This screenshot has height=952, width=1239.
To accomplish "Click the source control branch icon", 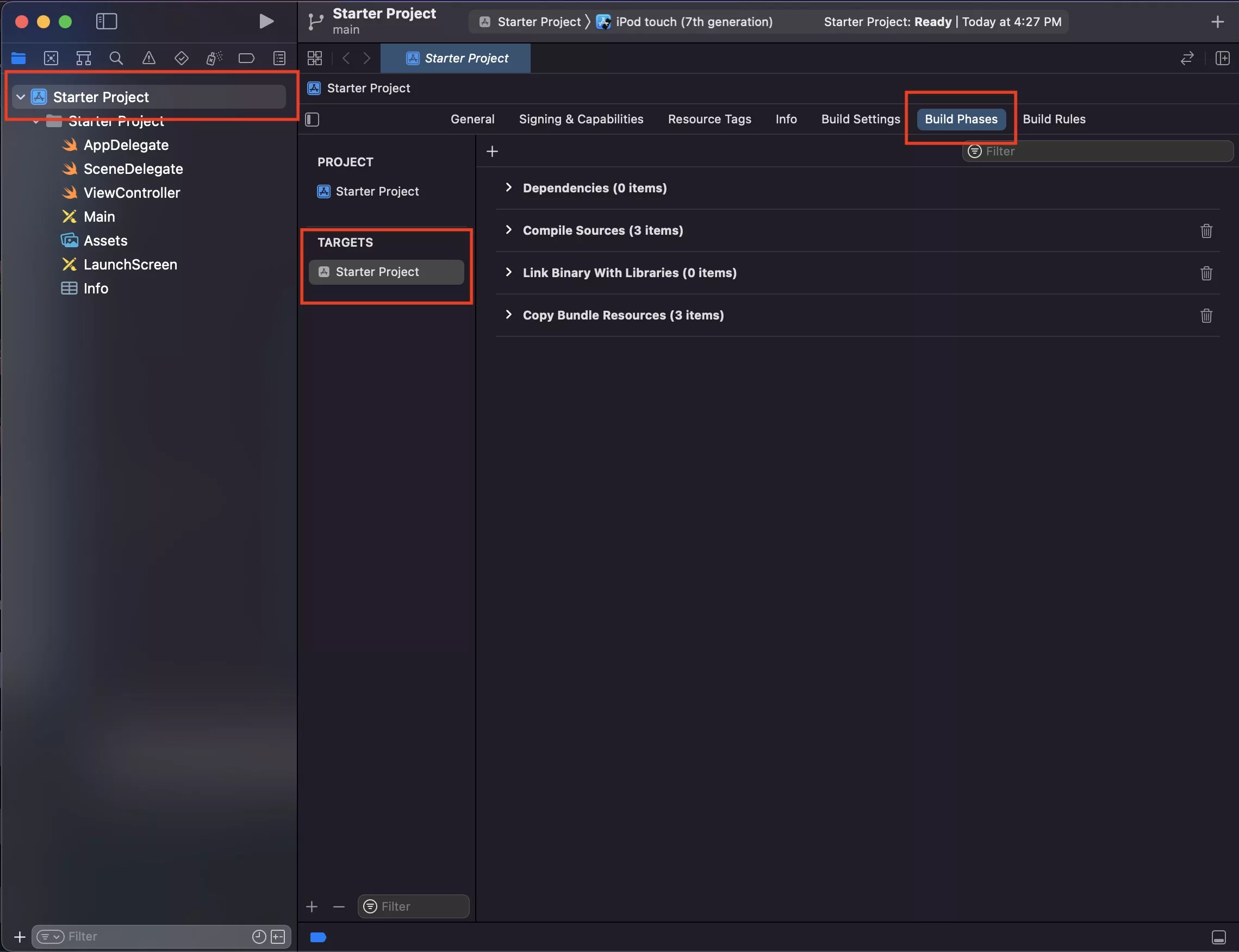I will [315, 22].
